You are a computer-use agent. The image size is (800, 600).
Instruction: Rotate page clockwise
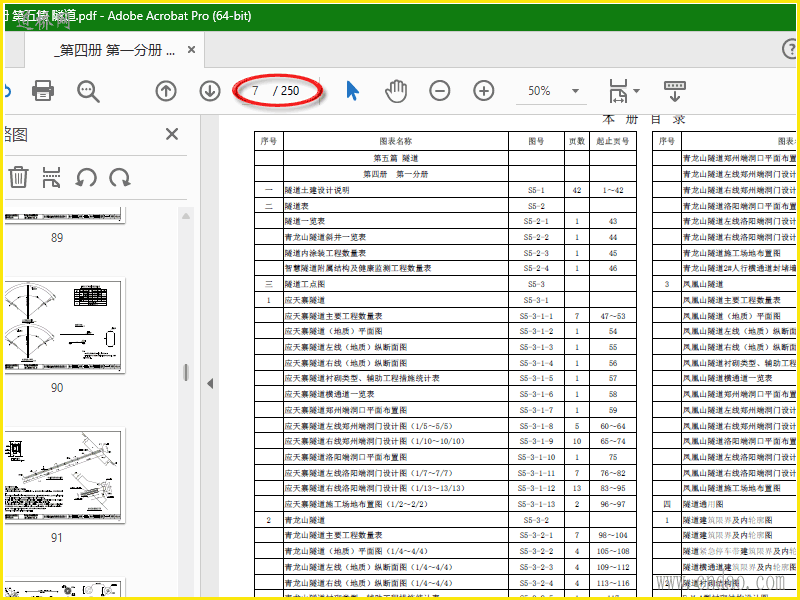tap(120, 178)
